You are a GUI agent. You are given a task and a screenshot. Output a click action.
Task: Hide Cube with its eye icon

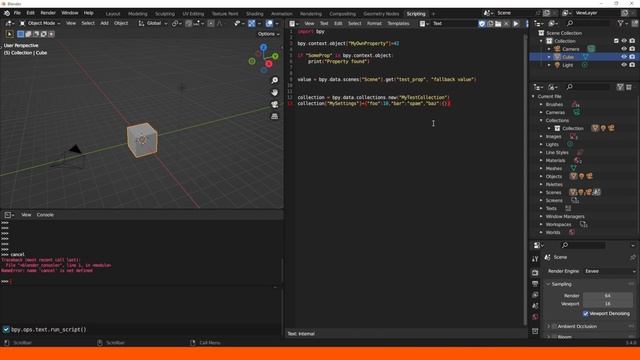624,57
